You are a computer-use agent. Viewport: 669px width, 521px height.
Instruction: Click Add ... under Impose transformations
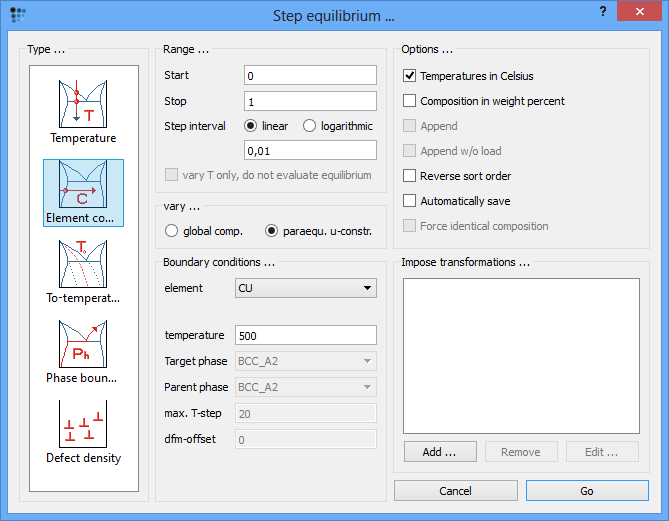[439, 452]
